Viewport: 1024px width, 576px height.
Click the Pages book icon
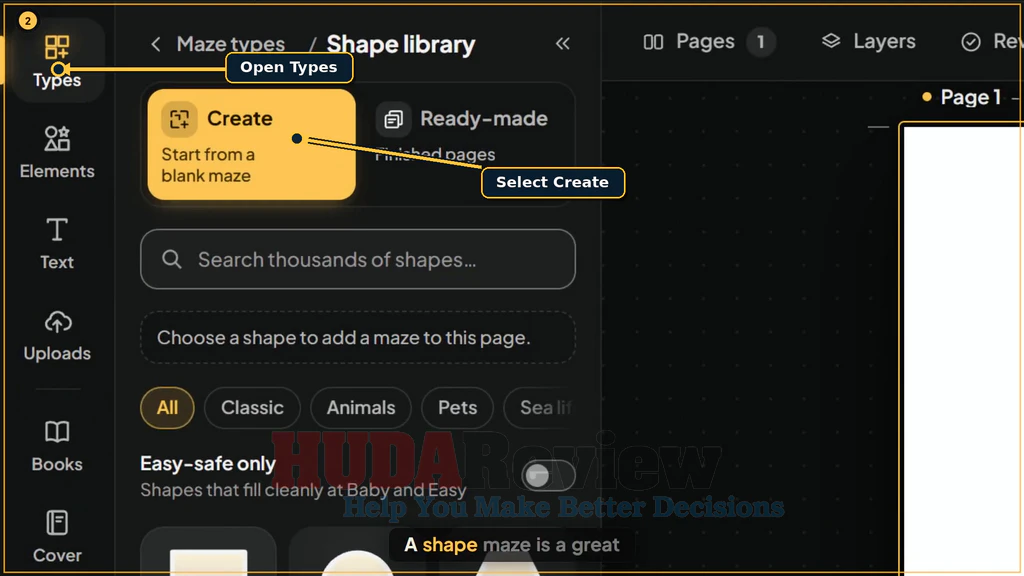(653, 42)
